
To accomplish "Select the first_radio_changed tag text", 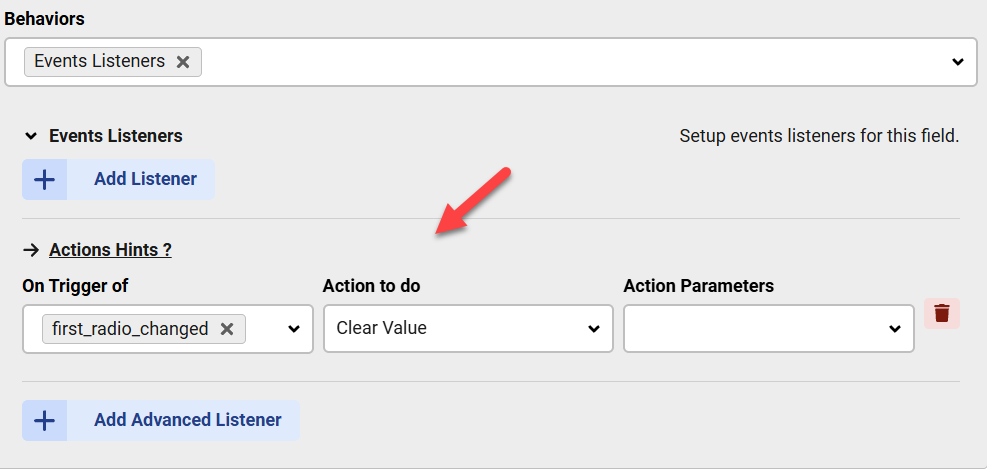I will point(125,329).
